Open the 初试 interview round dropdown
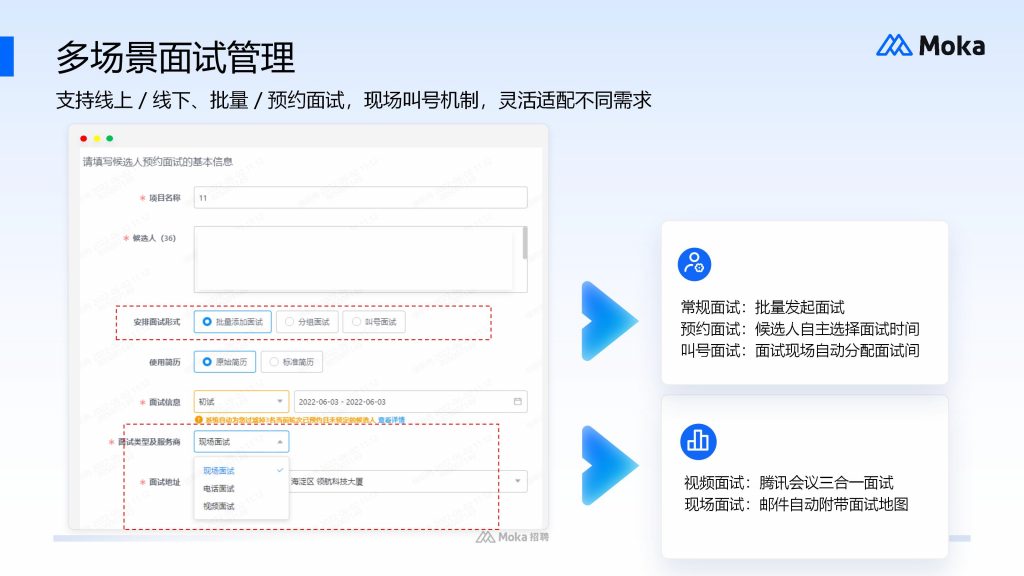Image resolution: width=1024 pixels, height=576 pixels. pos(241,401)
